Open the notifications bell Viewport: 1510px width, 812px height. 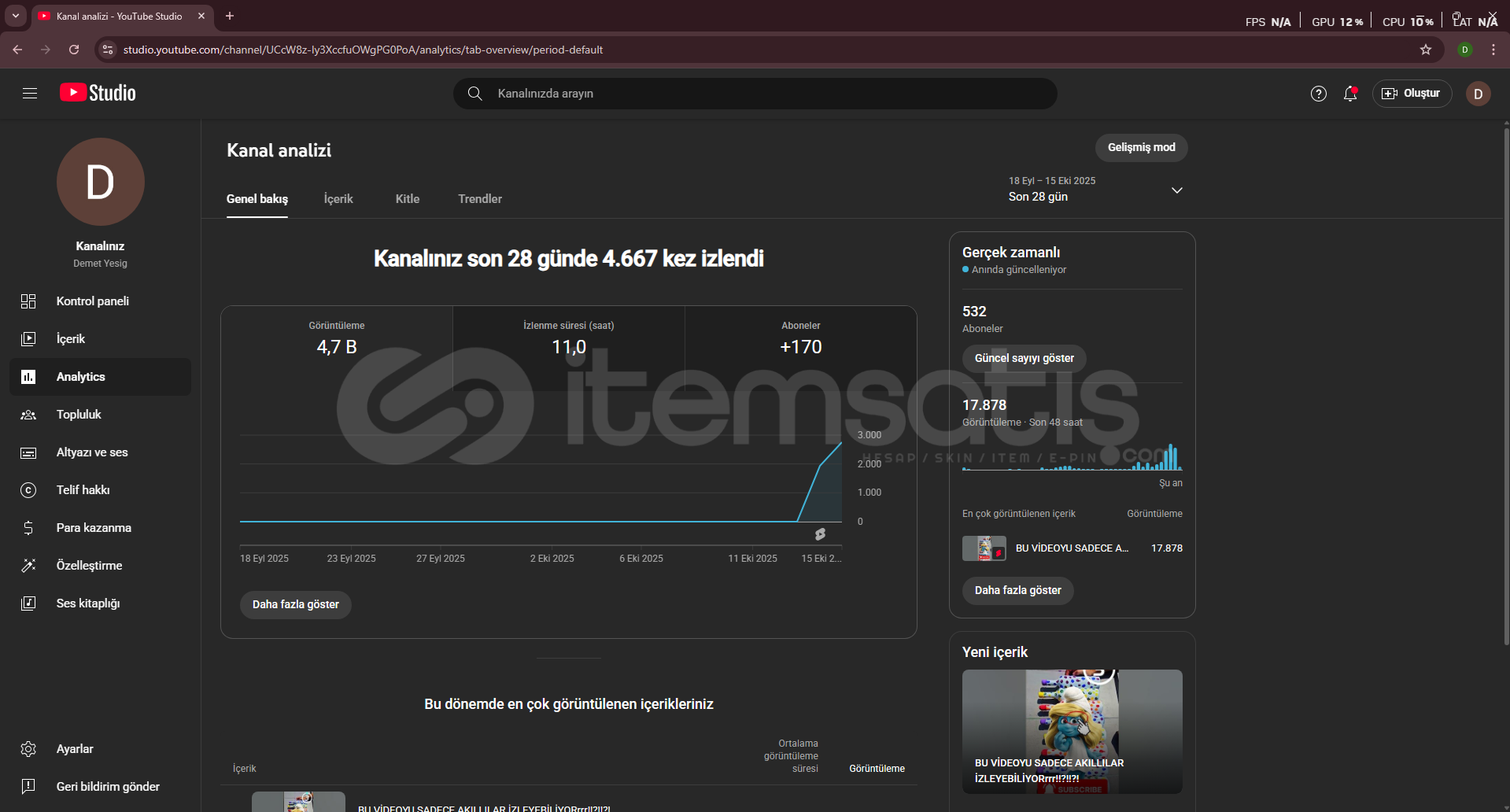click(x=1350, y=94)
